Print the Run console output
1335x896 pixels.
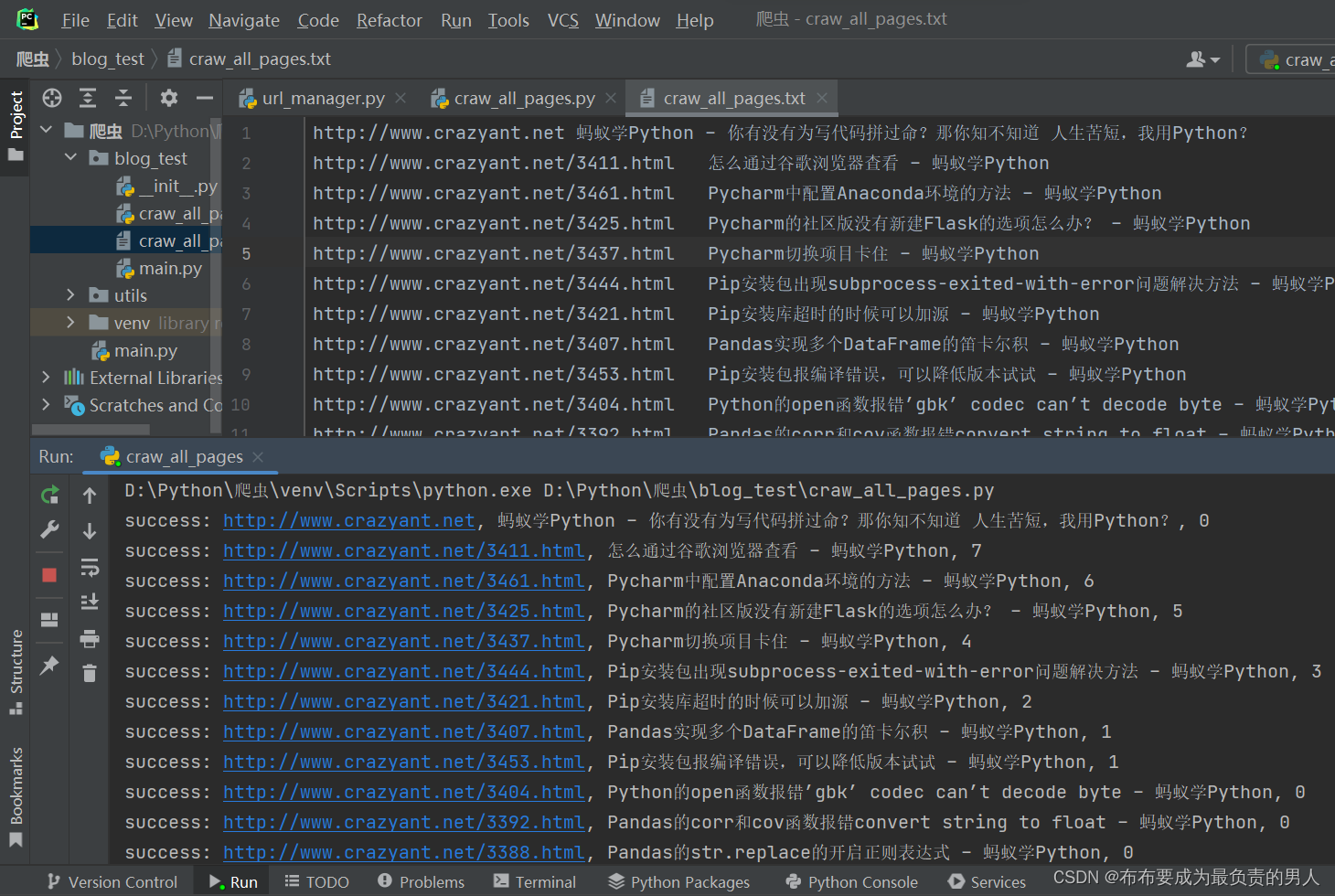tap(90, 638)
